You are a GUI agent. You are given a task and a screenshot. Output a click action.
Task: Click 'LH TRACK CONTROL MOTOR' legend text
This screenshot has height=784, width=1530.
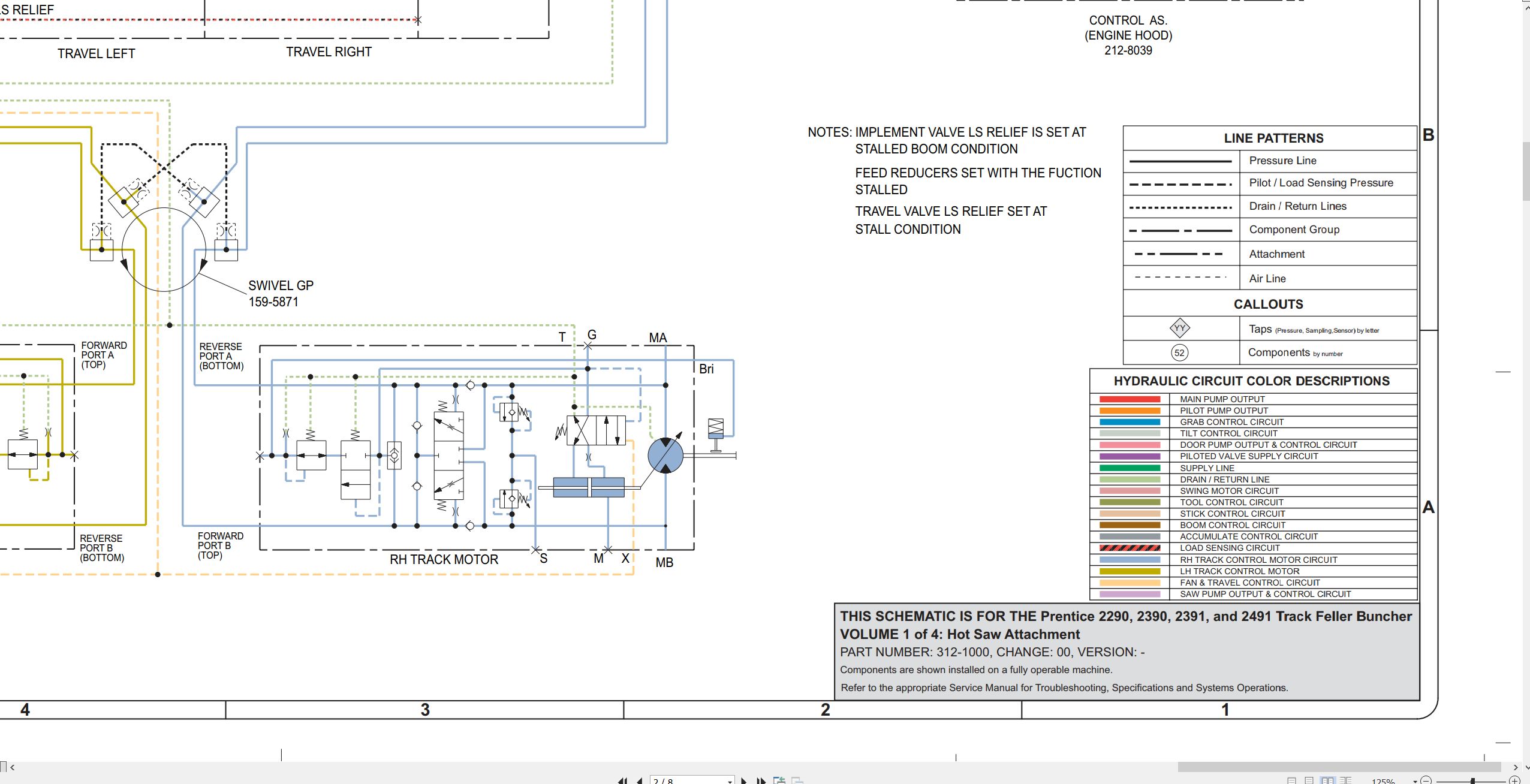pos(1239,571)
